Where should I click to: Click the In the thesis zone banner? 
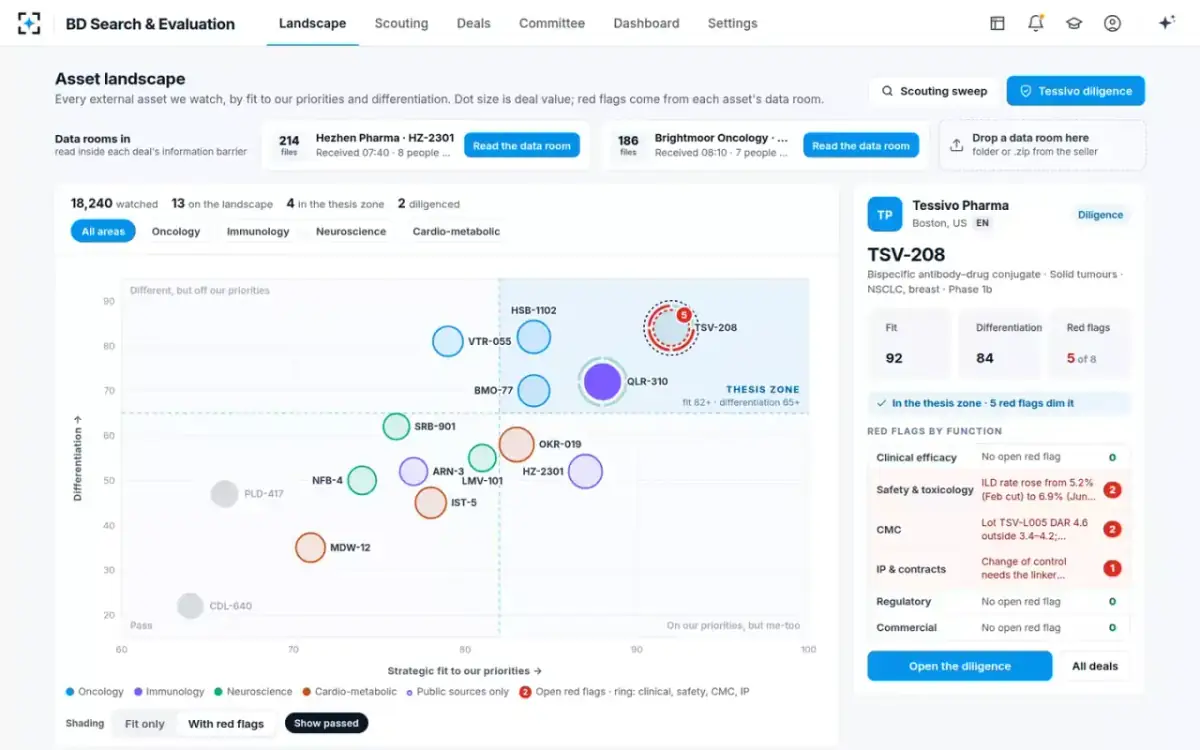(998, 403)
